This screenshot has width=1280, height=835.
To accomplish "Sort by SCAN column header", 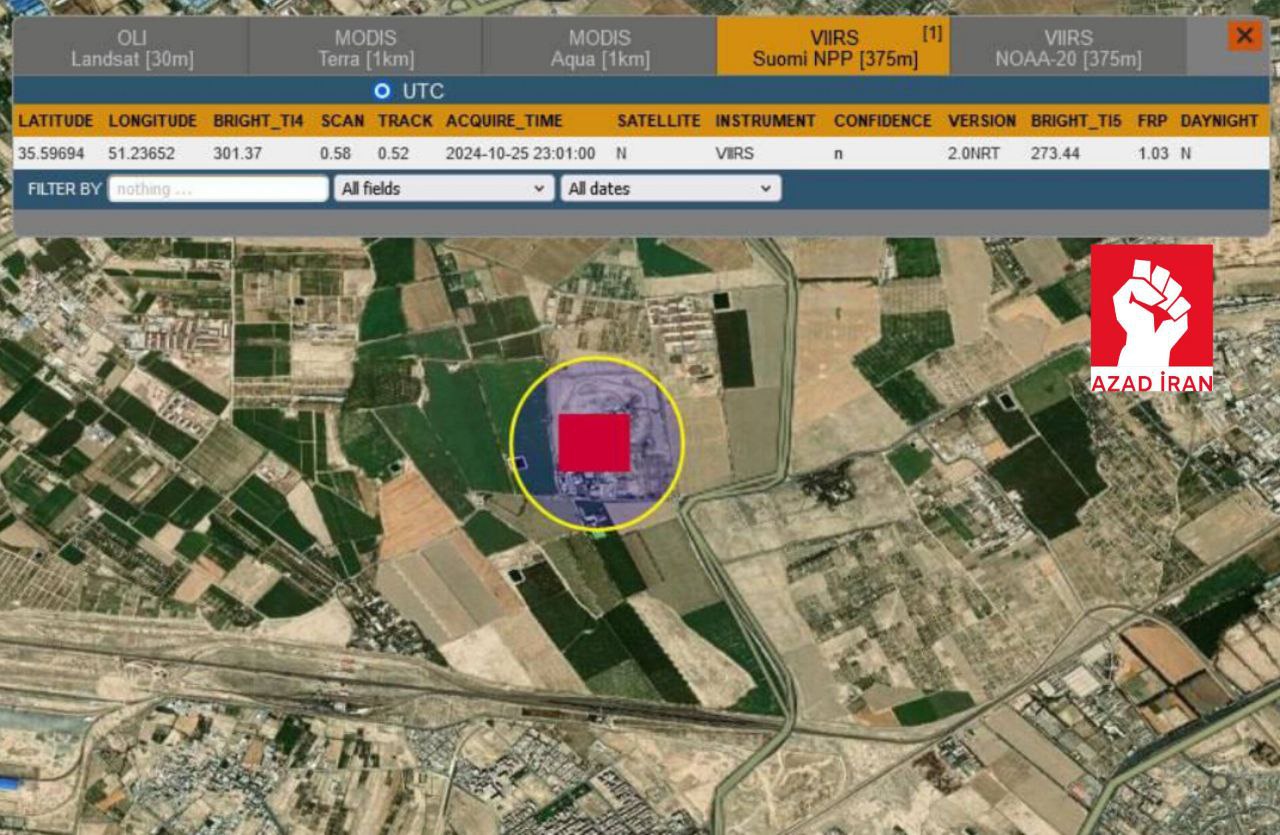I will pos(342,121).
